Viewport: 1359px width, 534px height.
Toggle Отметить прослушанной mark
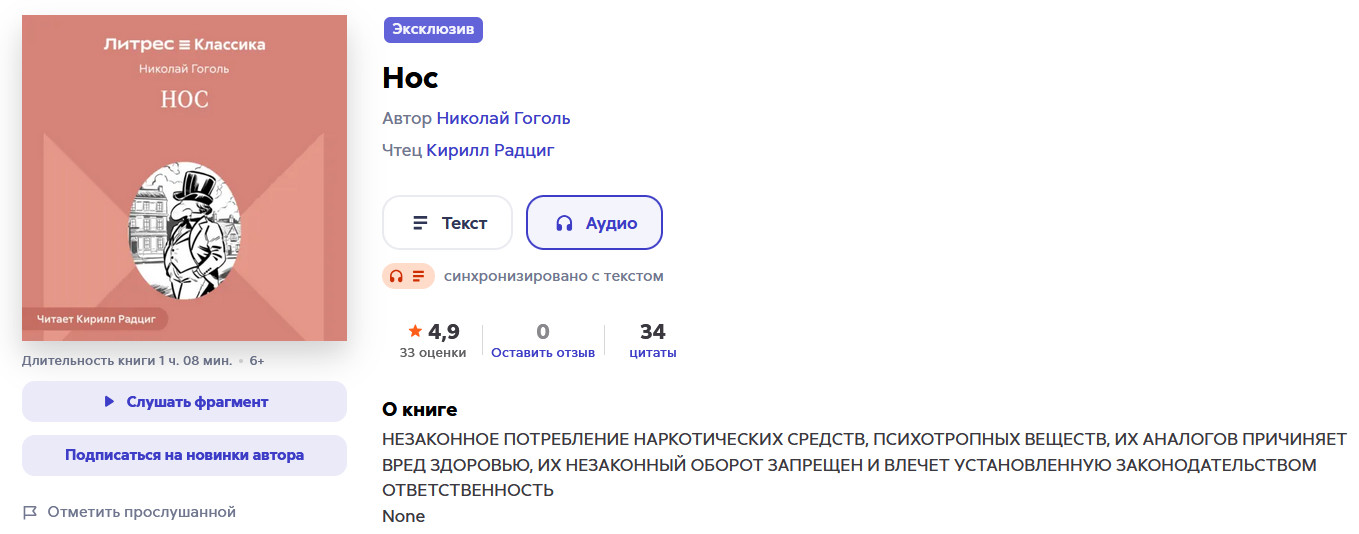point(141,512)
